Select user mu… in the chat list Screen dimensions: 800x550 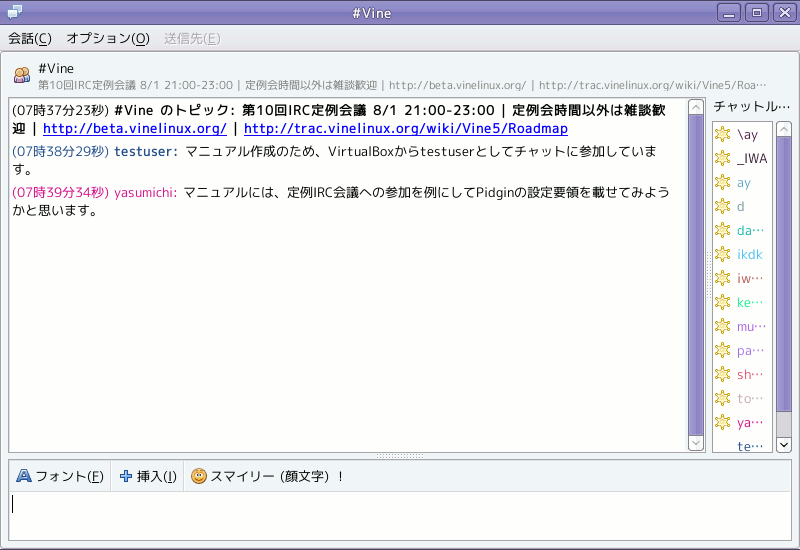pos(751,327)
